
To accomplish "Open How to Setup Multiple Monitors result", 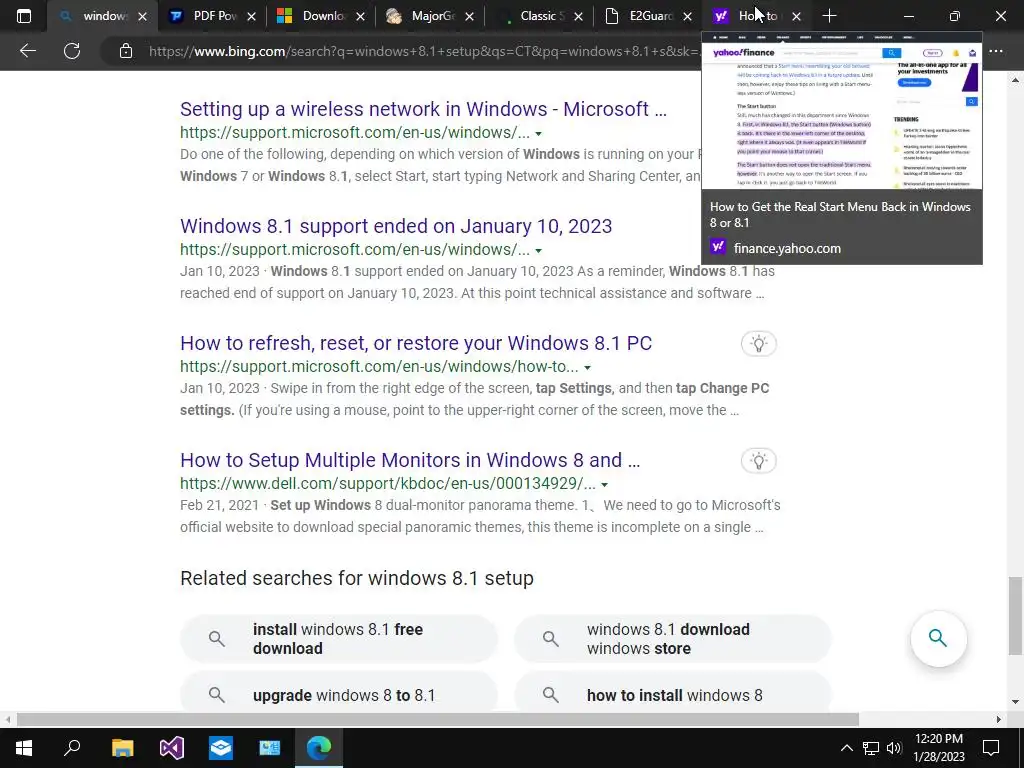I will tap(410, 460).
